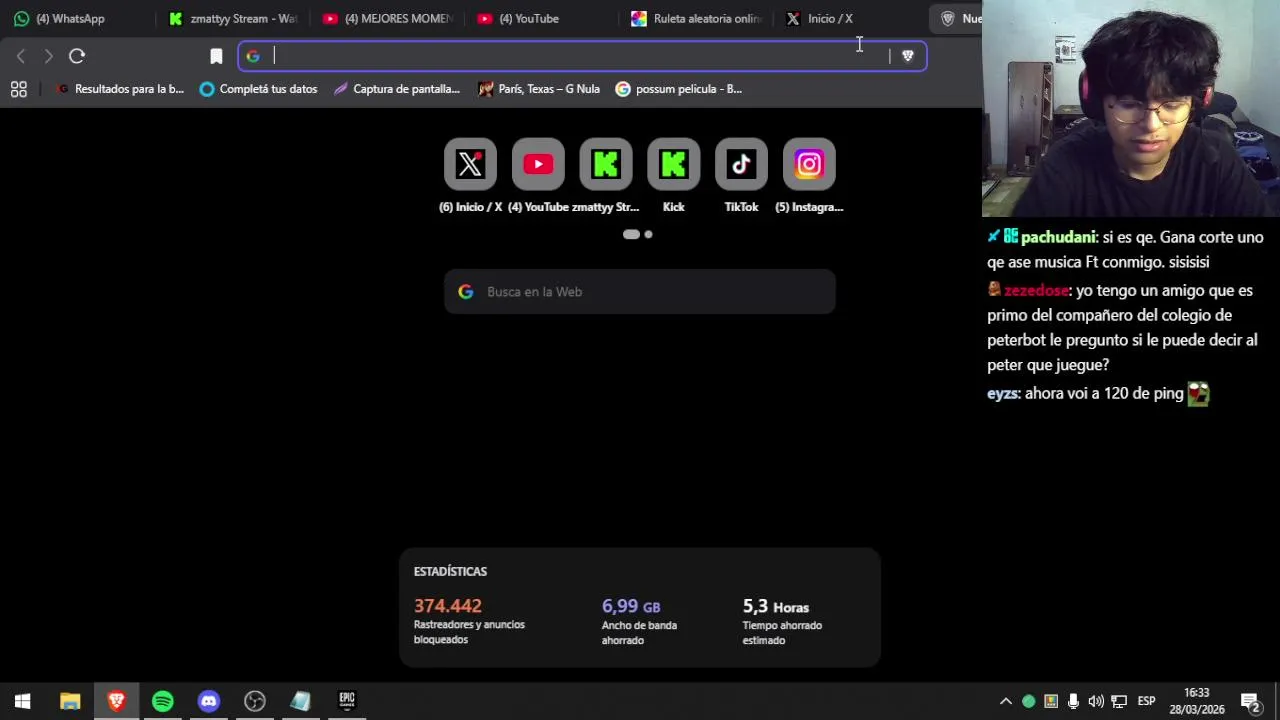Open the Ruleta aleatoria online tab
Viewport: 1280px width, 720px height.
pyautogui.click(x=697, y=18)
